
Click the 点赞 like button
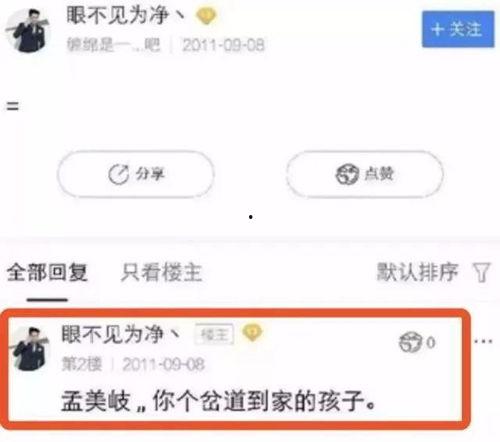click(365, 174)
